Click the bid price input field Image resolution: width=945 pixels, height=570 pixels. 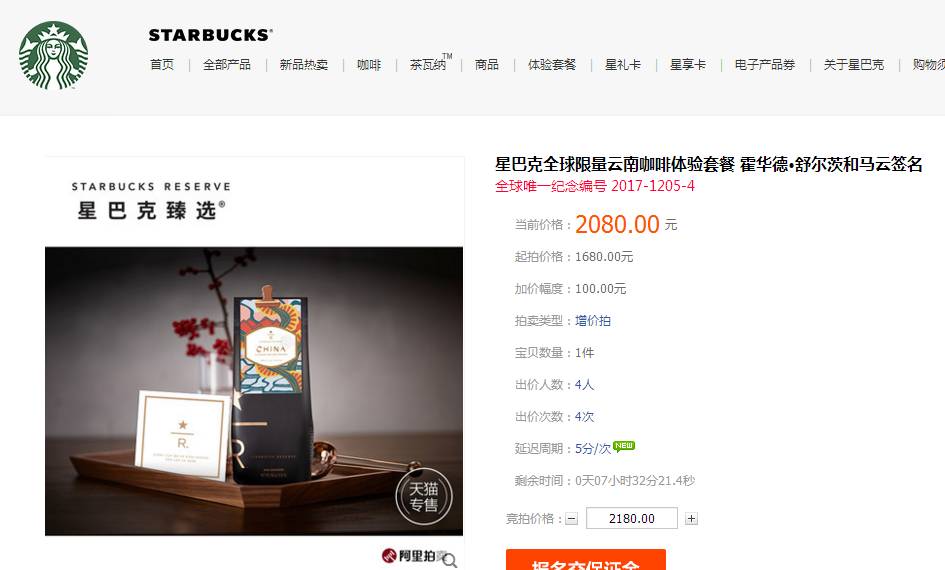click(632, 518)
